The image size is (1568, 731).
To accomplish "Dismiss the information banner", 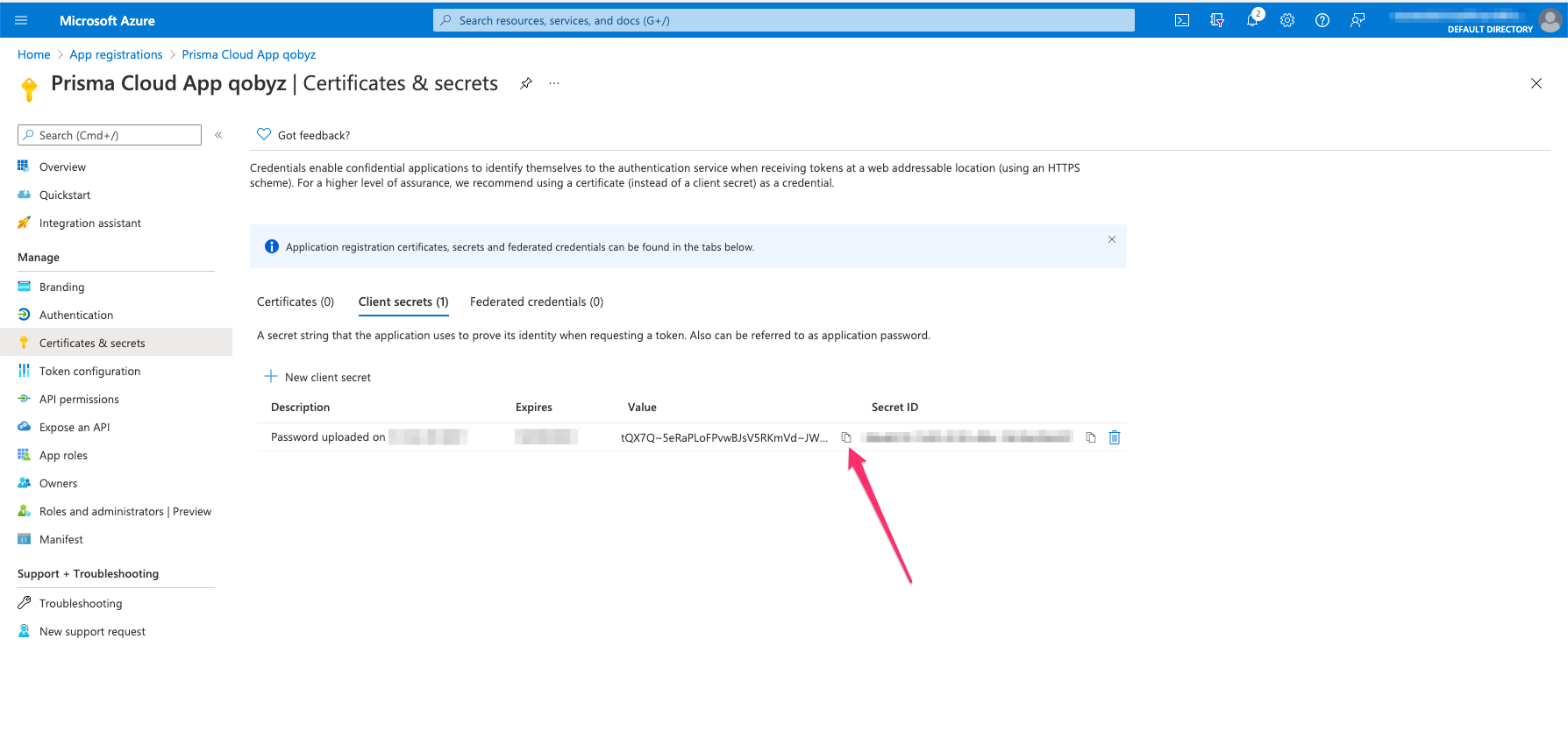I will (1112, 239).
